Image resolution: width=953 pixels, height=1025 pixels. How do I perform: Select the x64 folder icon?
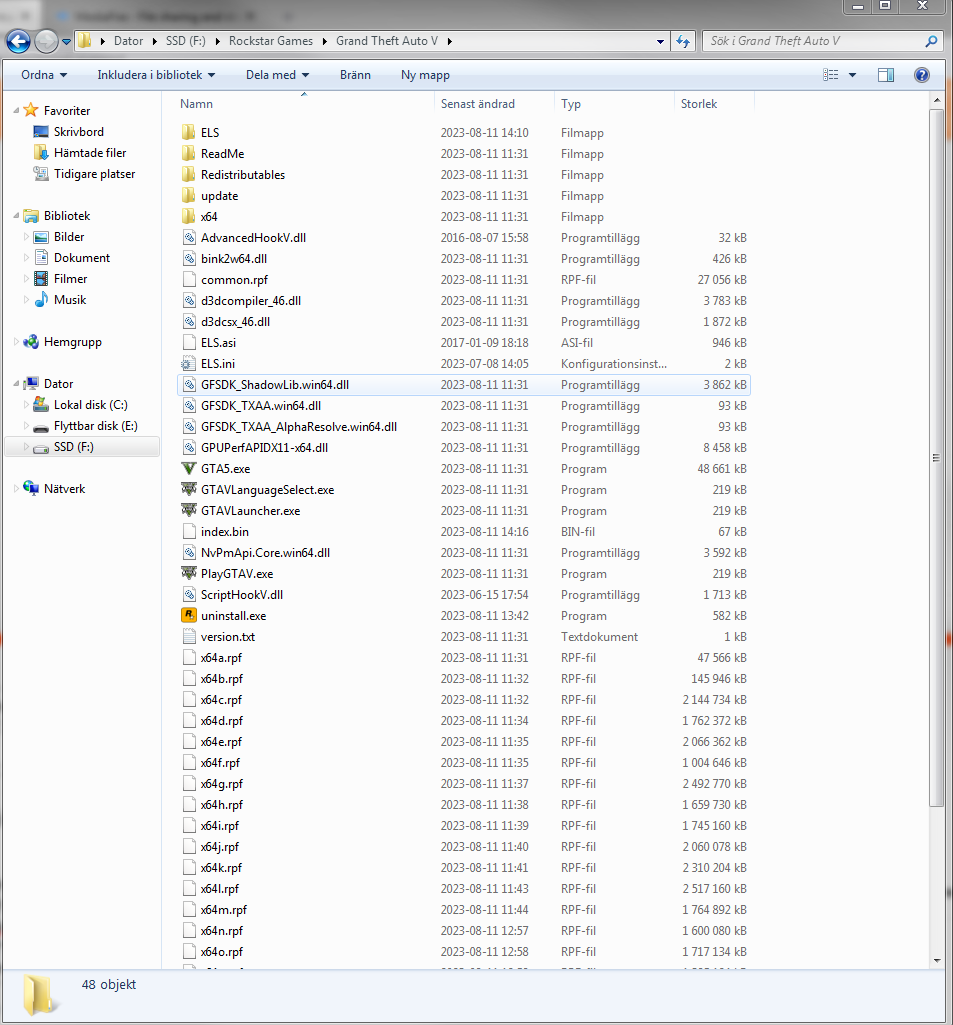(188, 216)
